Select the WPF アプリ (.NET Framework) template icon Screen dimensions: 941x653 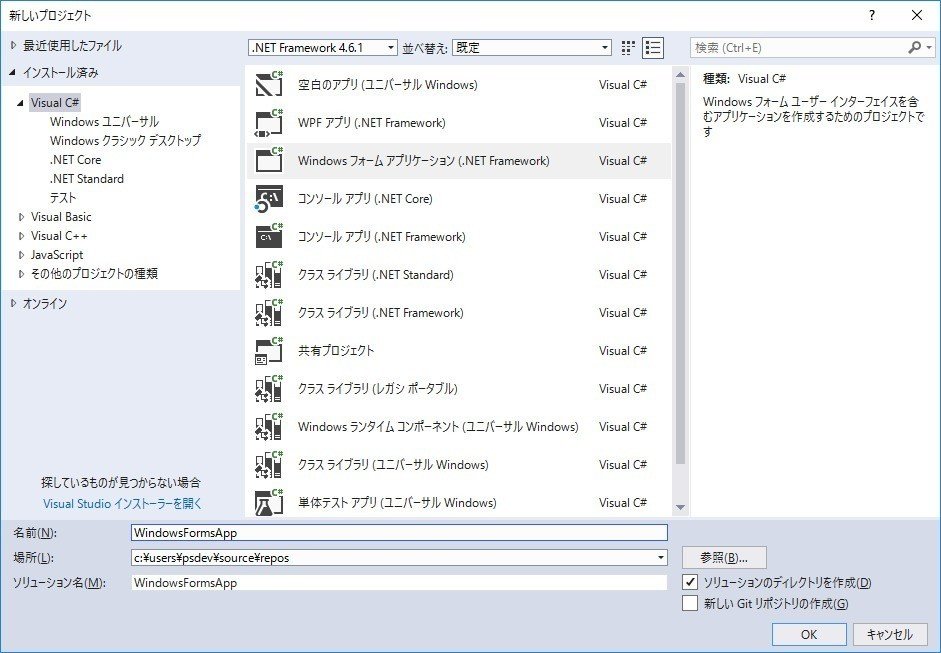269,122
